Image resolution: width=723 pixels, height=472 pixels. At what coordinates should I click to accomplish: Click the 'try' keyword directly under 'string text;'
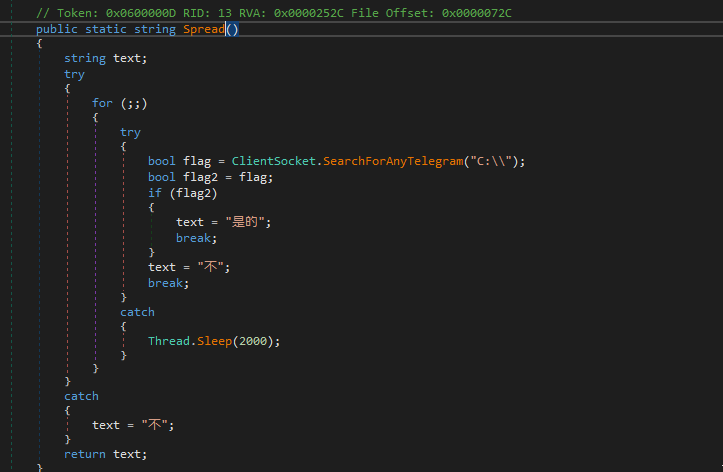click(x=74, y=74)
